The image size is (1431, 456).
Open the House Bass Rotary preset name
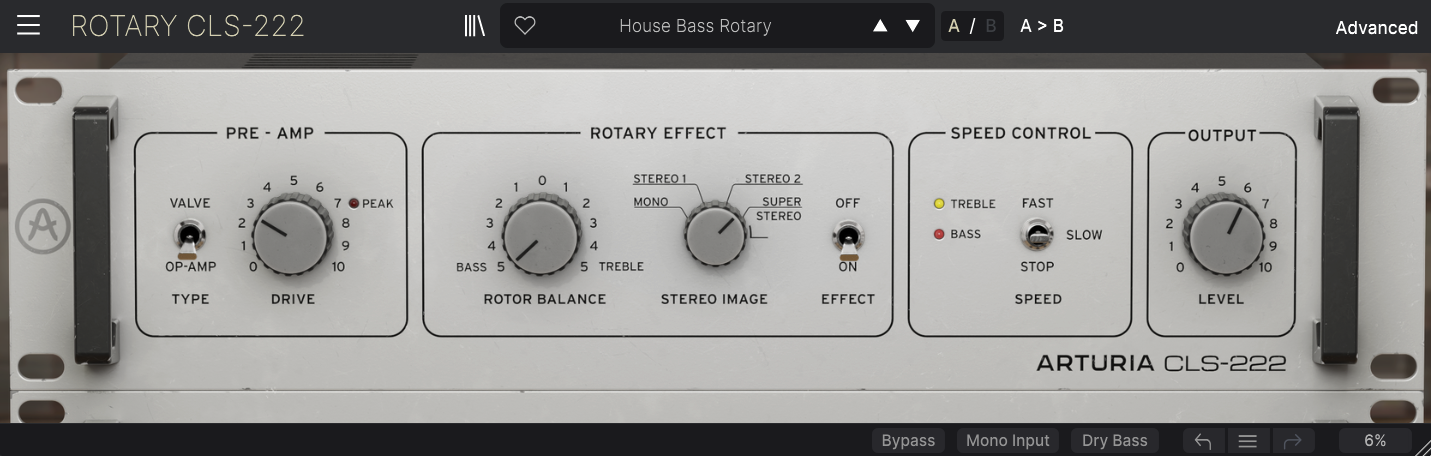[695, 26]
